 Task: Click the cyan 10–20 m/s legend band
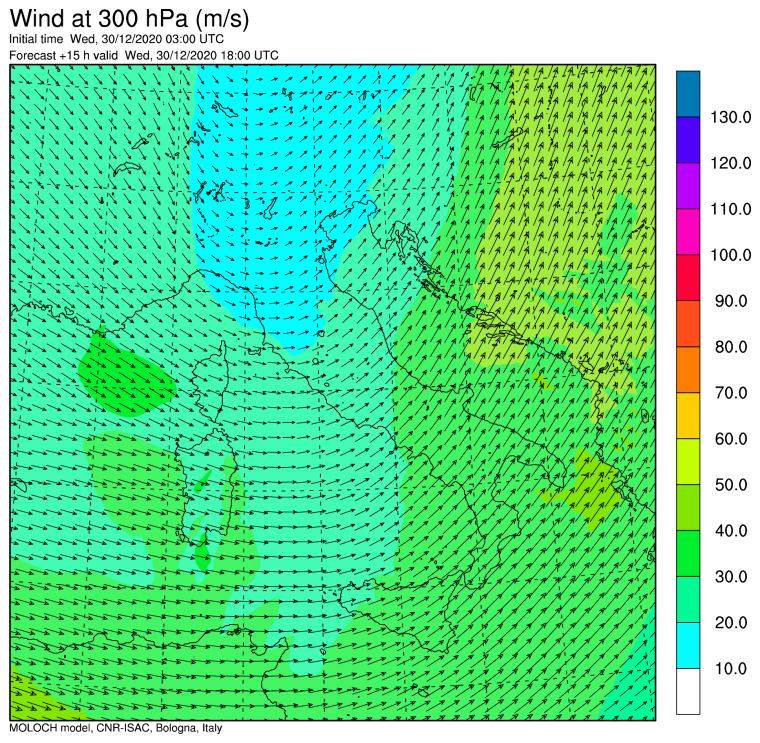[688, 645]
